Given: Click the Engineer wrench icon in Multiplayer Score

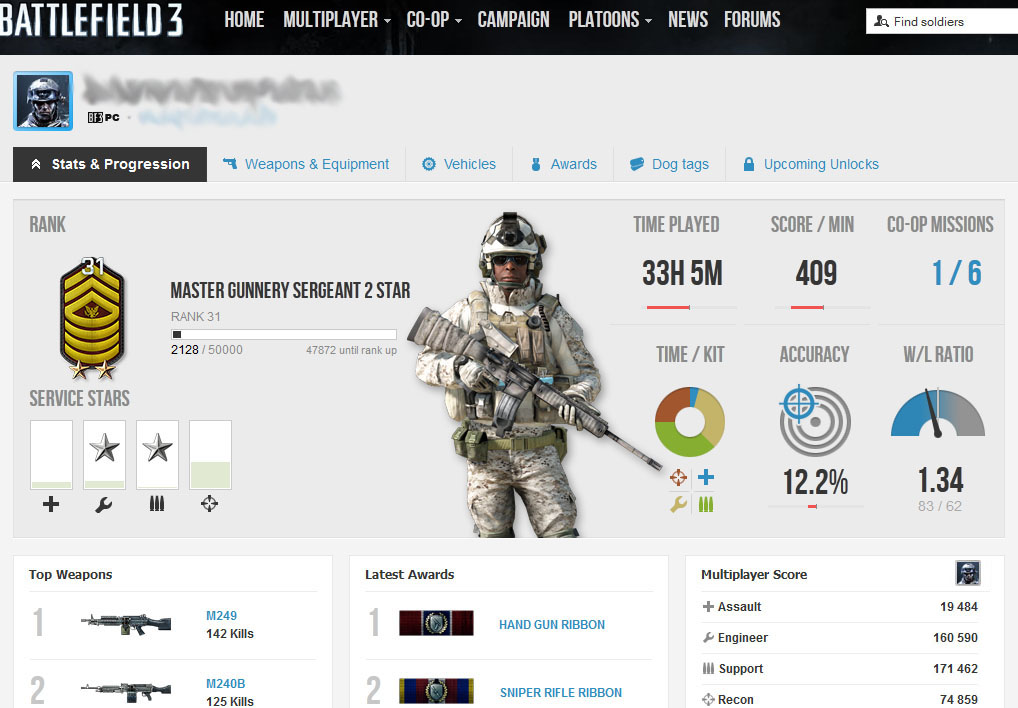Looking at the screenshot, I should [708, 638].
